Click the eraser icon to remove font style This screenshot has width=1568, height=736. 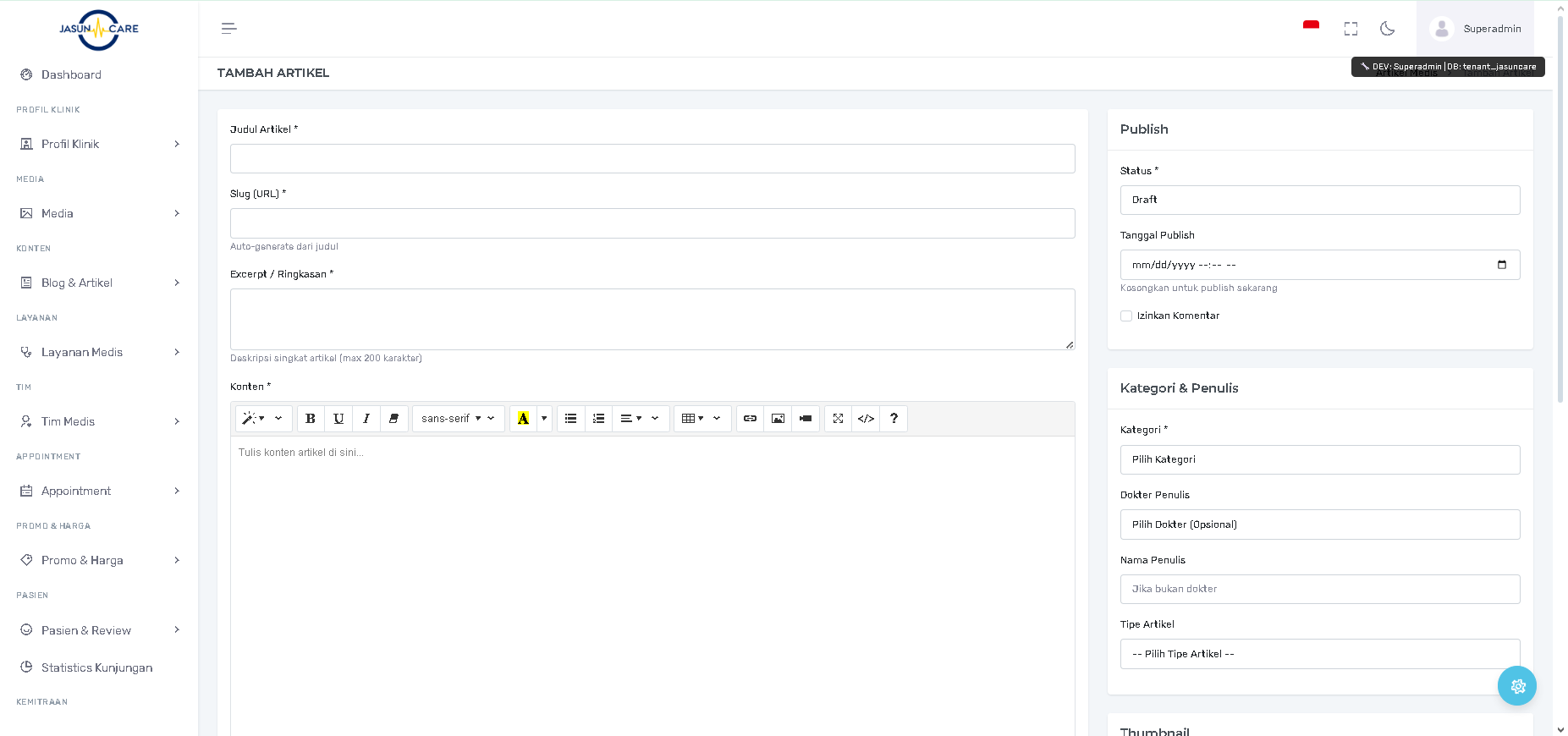click(x=393, y=419)
